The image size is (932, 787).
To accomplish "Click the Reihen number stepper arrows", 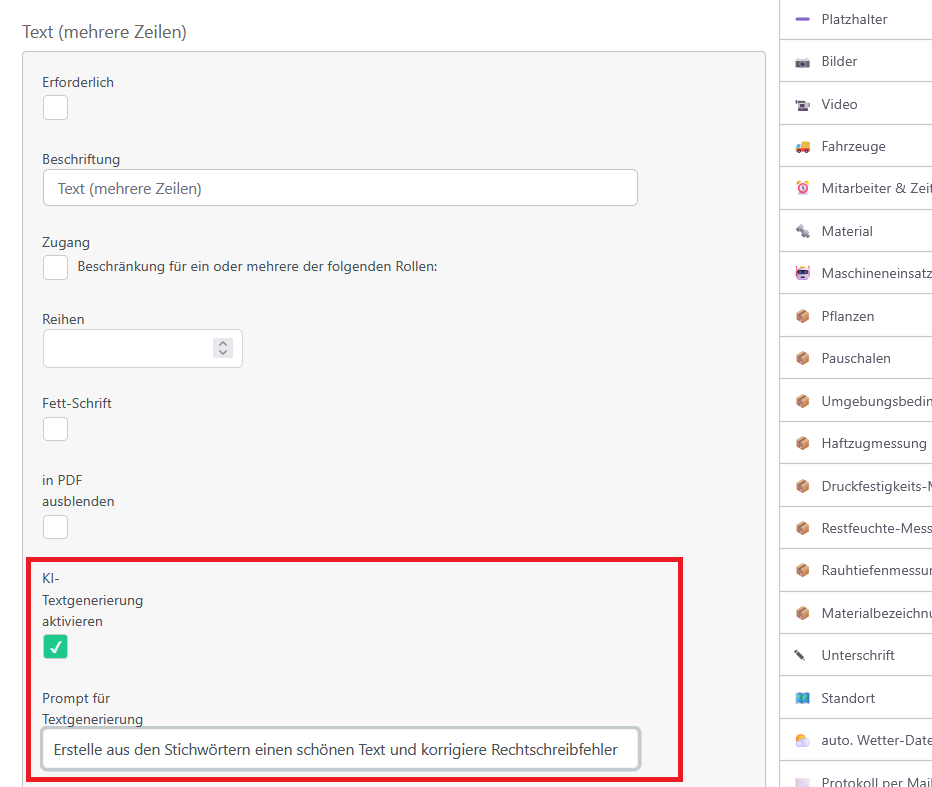I will (x=223, y=348).
